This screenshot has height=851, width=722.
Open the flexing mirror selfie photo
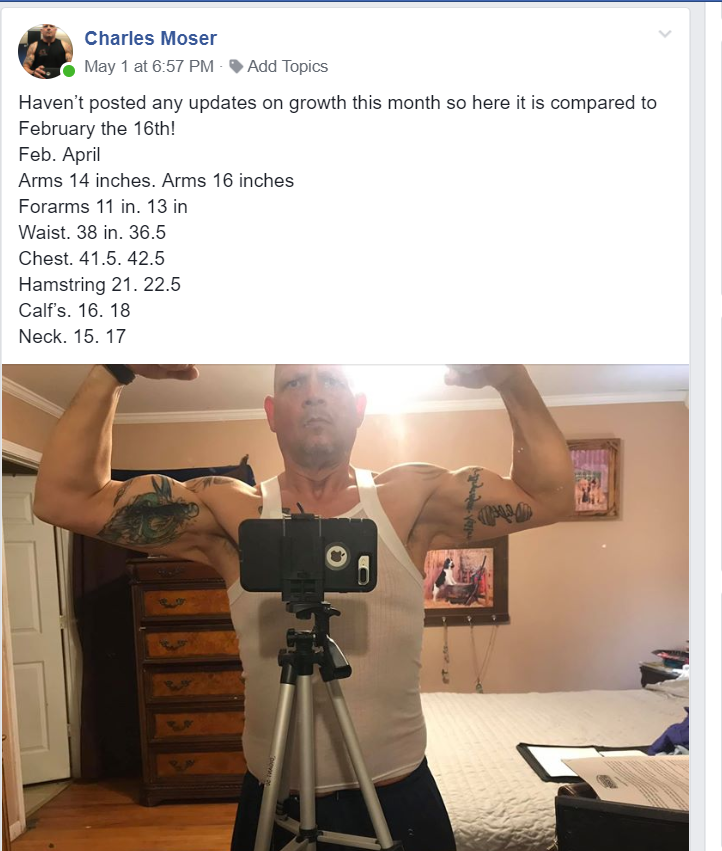tap(345, 607)
